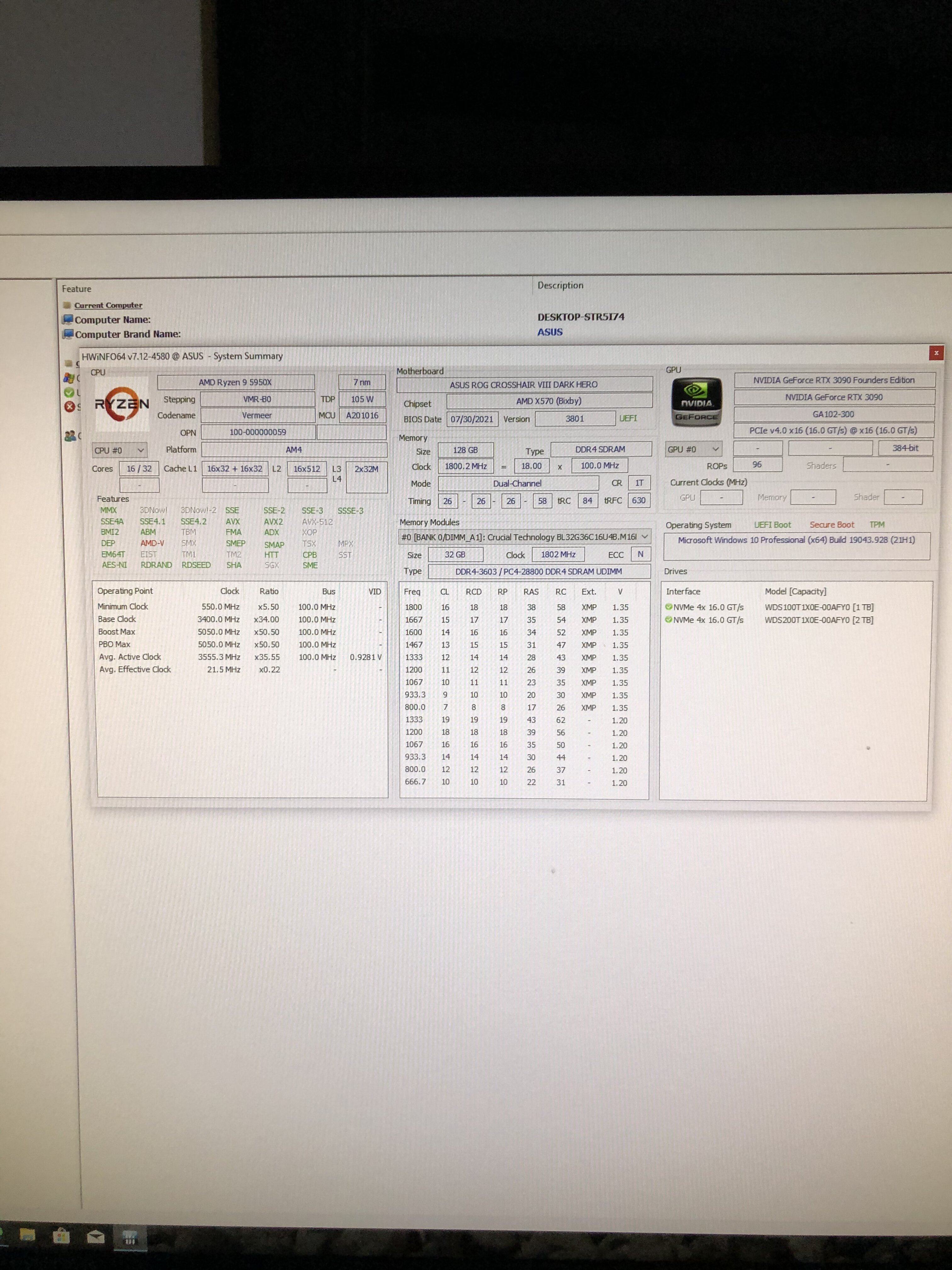This screenshot has height=1270, width=952.
Task: Click the AM4 platform field
Action: click(x=294, y=449)
